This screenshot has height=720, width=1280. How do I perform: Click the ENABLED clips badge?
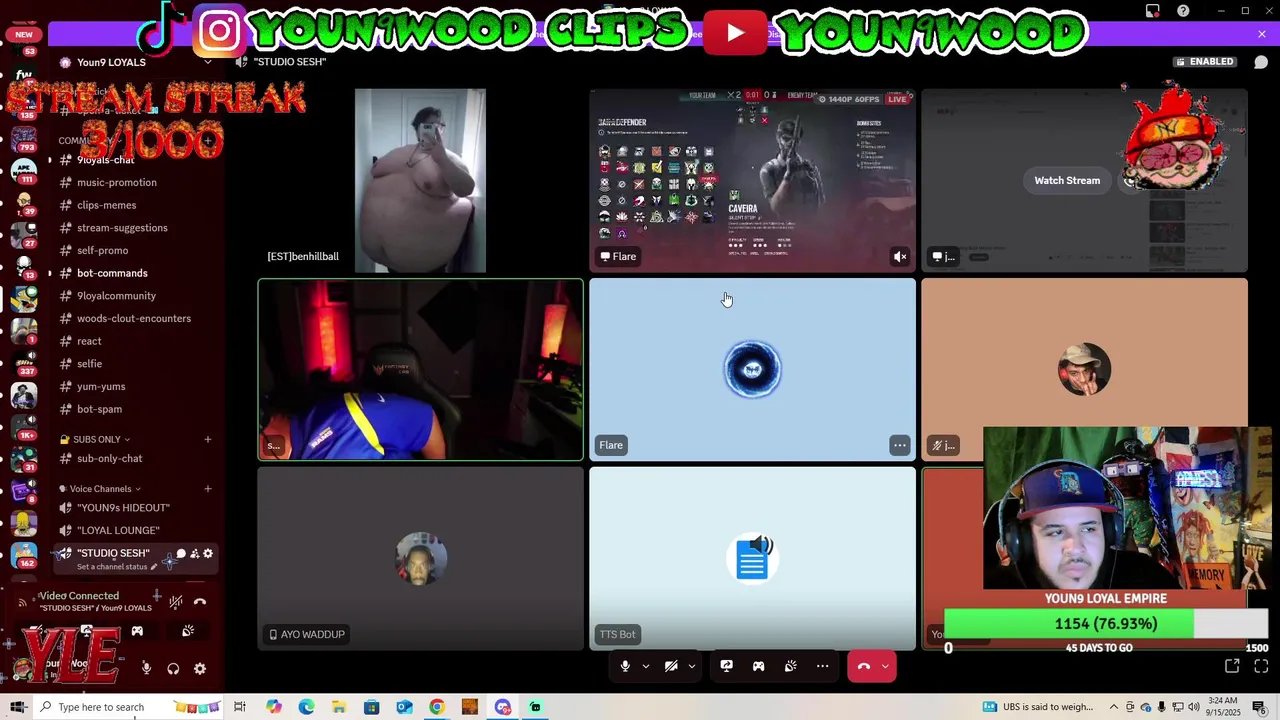pos(1205,62)
